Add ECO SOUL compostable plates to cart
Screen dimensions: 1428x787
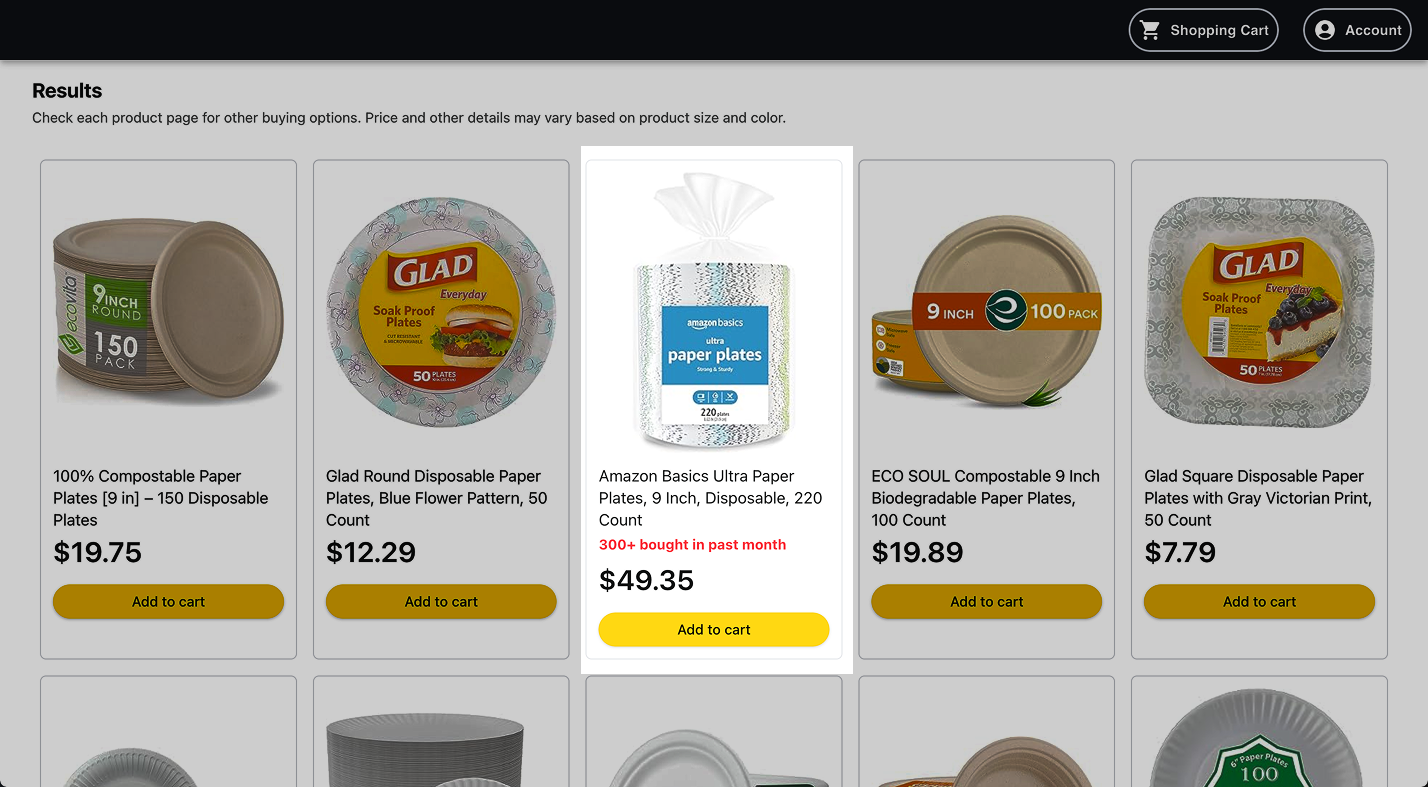(986, 601)
